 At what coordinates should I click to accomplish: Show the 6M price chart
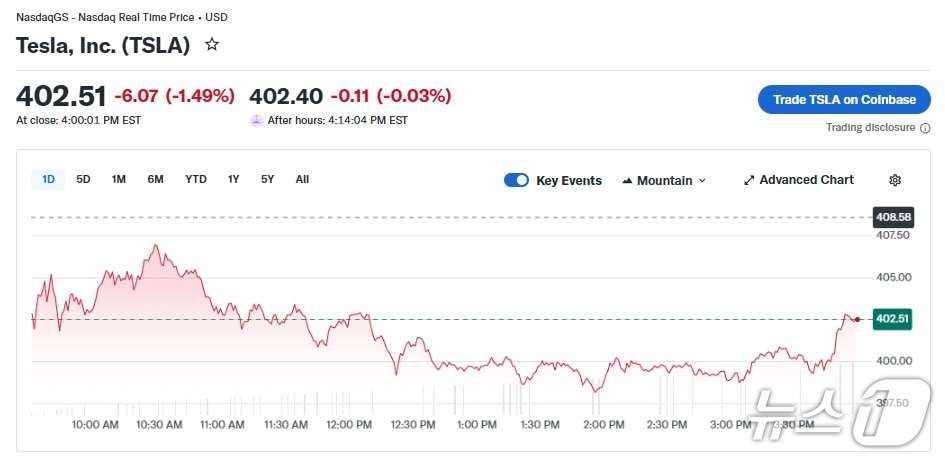(155, 180)
